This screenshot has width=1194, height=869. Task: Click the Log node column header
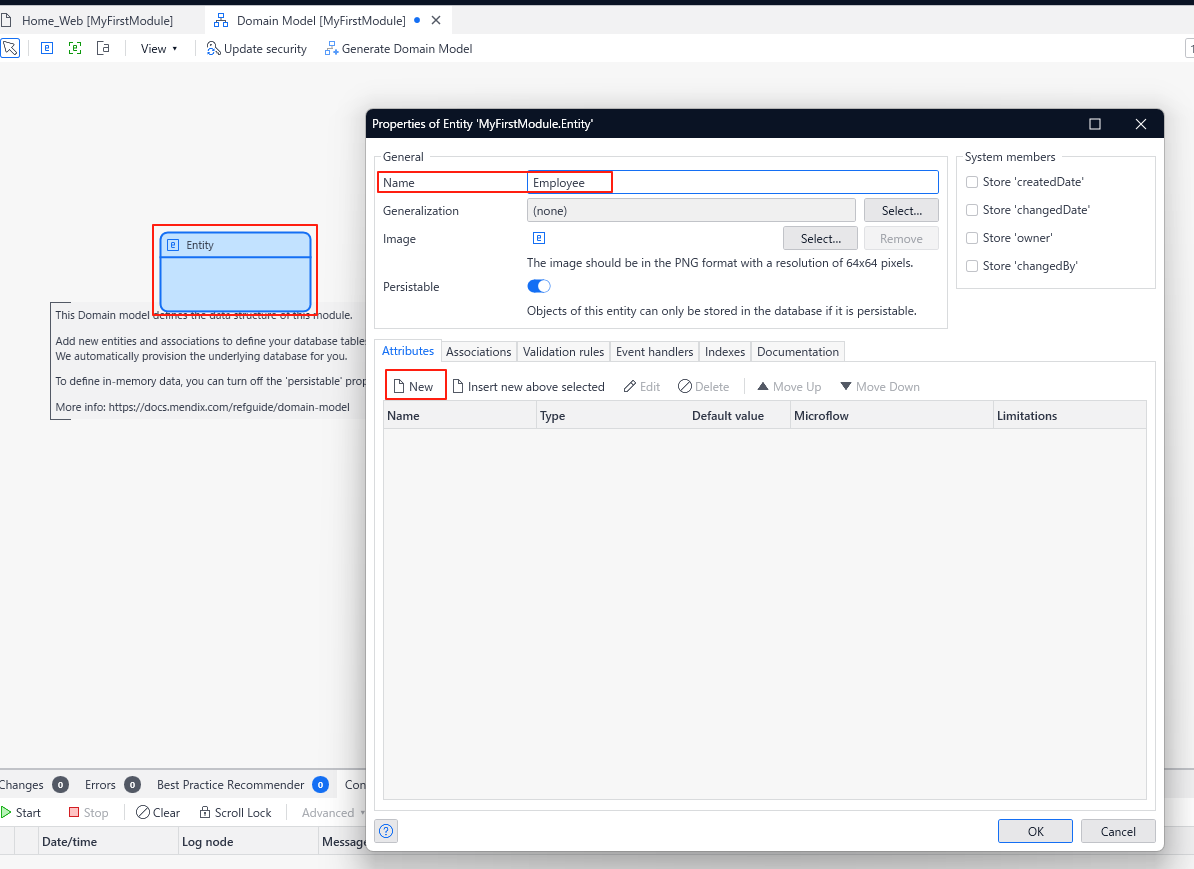click(248, 842)
